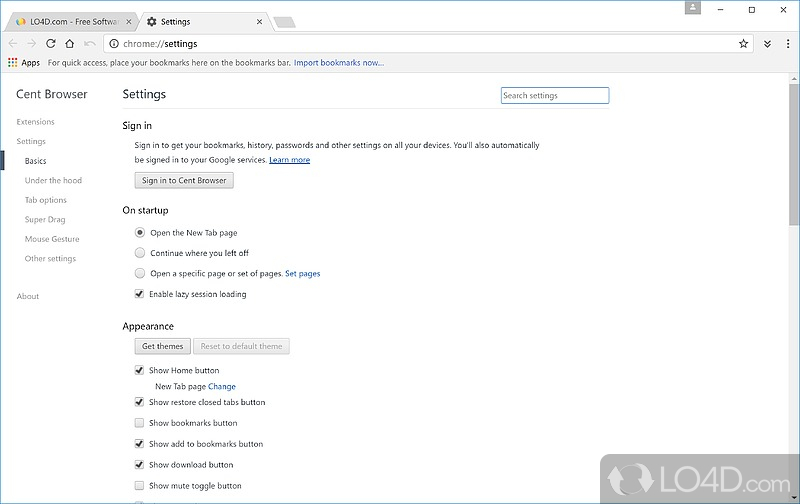
Task: Select Basics in the sidebar
Action: 36,161
